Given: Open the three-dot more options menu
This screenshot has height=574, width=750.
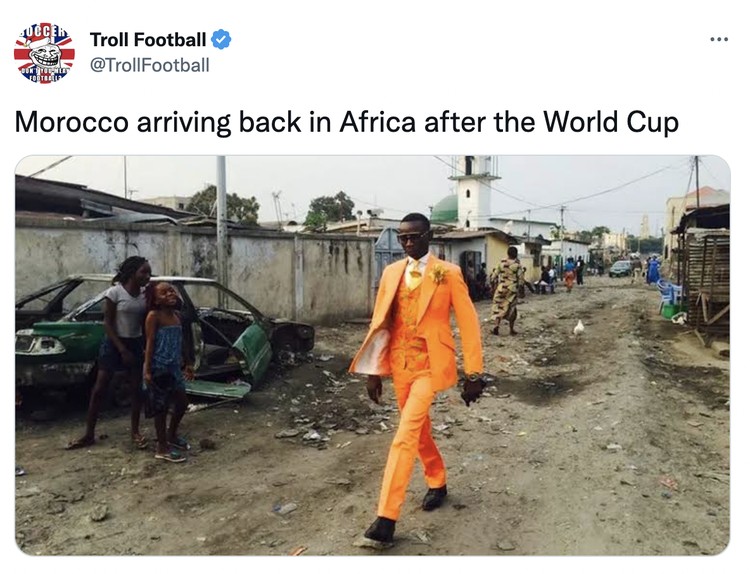Looking at the screenshot, I should 719,40.
